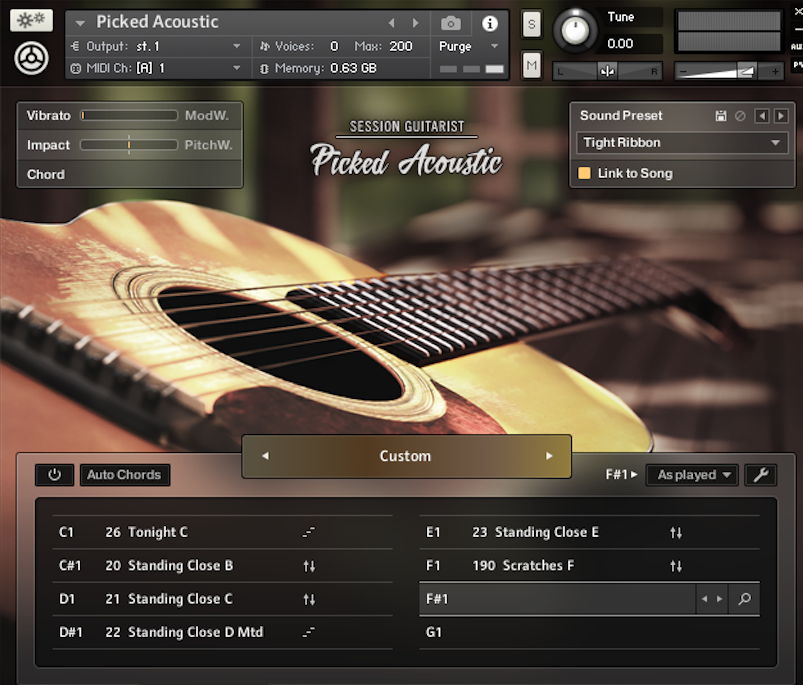Image resolution: width=803 pixels, height=685 pixels.
Task: Click the Voices 0 value
Action: [334, 46]
